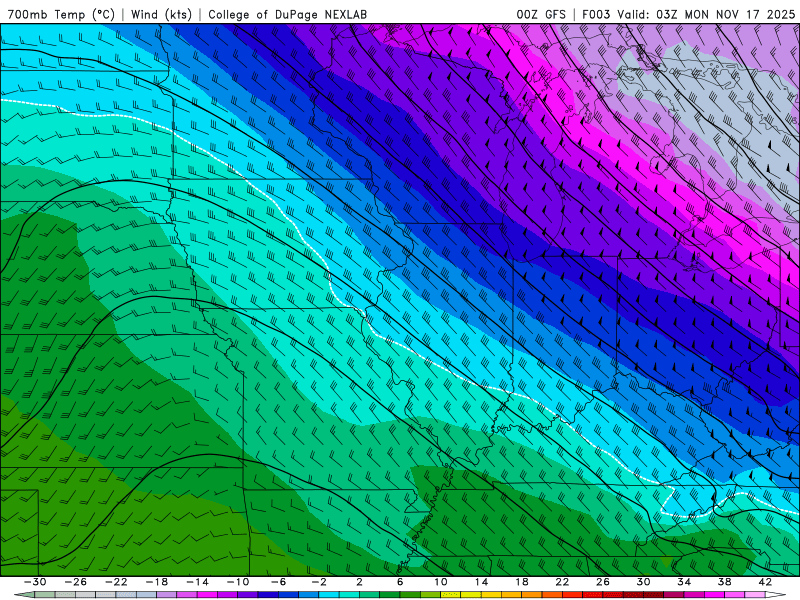Click the -30 color scale label

(x=35, y=582)
